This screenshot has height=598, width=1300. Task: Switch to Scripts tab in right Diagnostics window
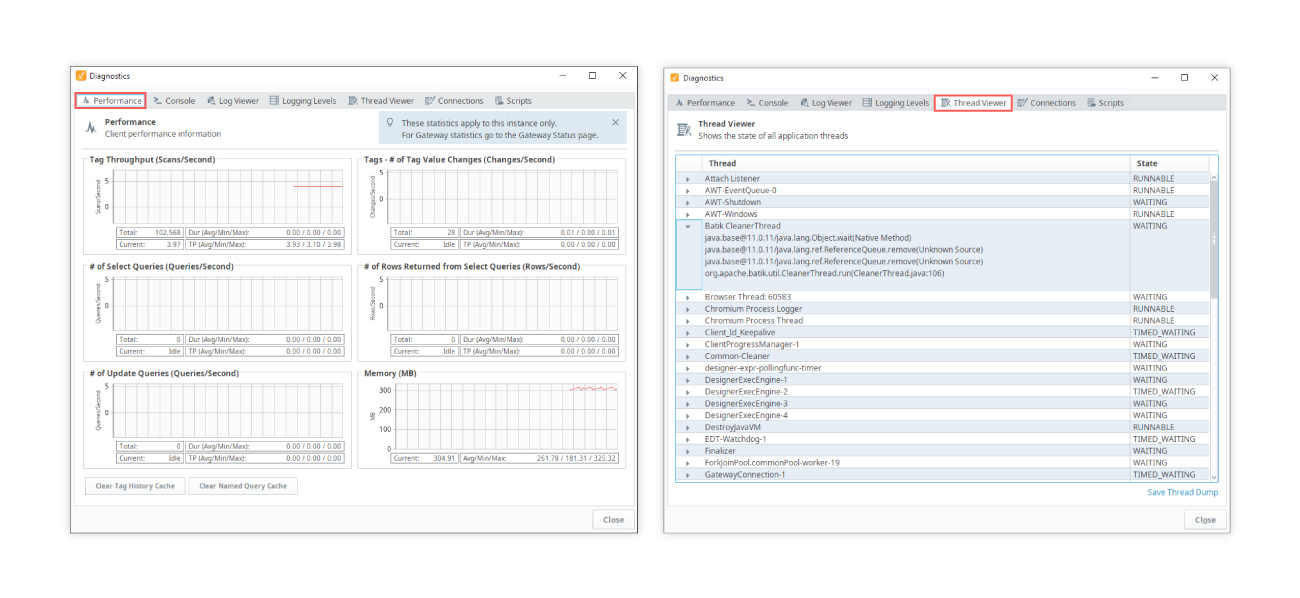tap(1105, 103)
